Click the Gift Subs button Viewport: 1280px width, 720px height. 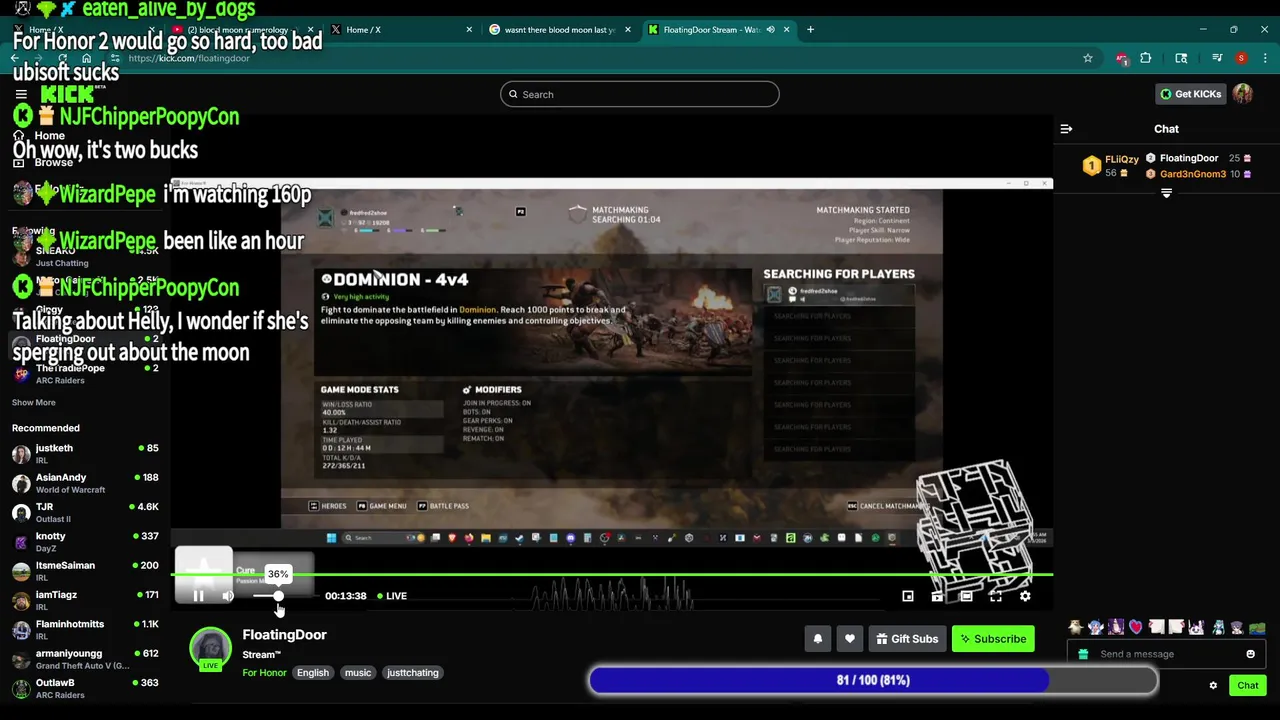tap(908, 639)
